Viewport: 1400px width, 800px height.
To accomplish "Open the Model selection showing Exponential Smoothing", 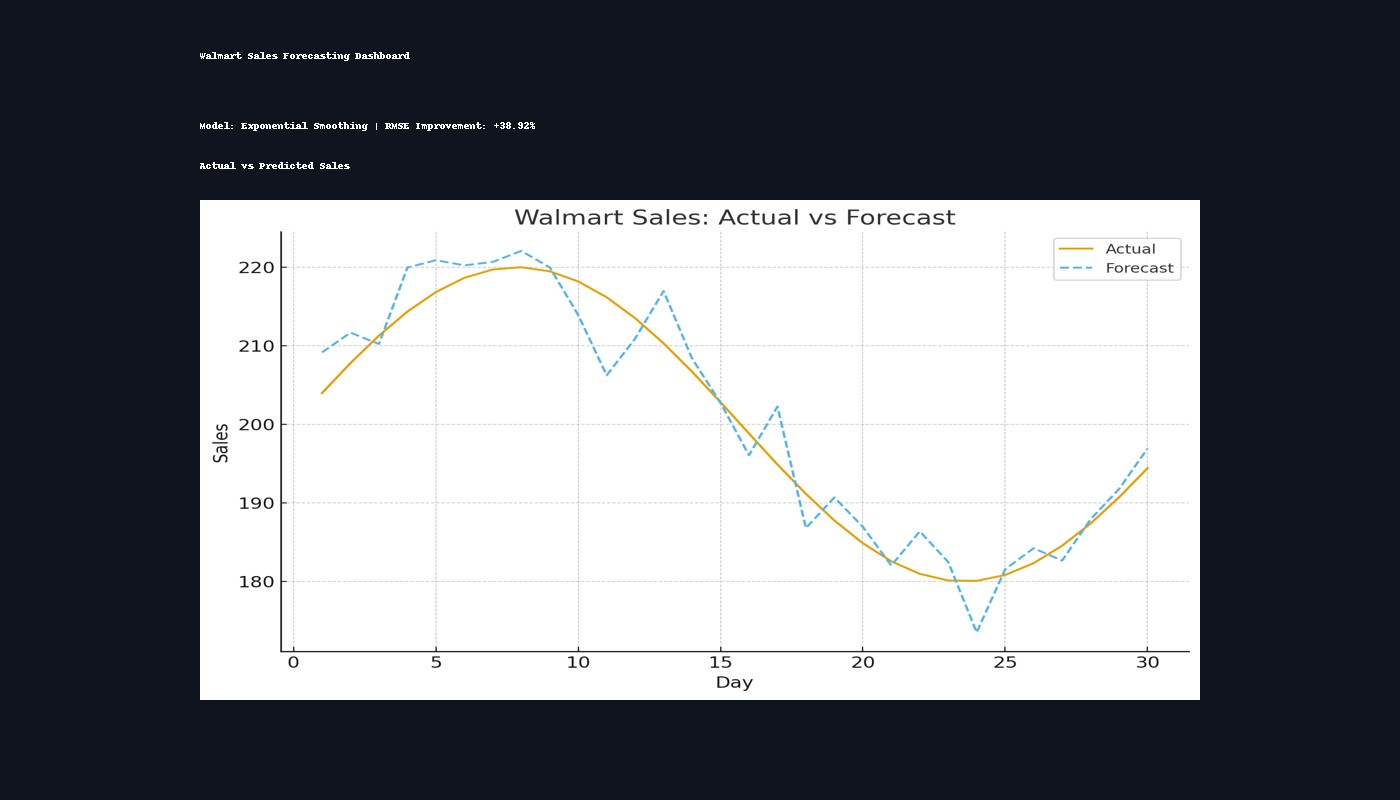I will [284, 126].
